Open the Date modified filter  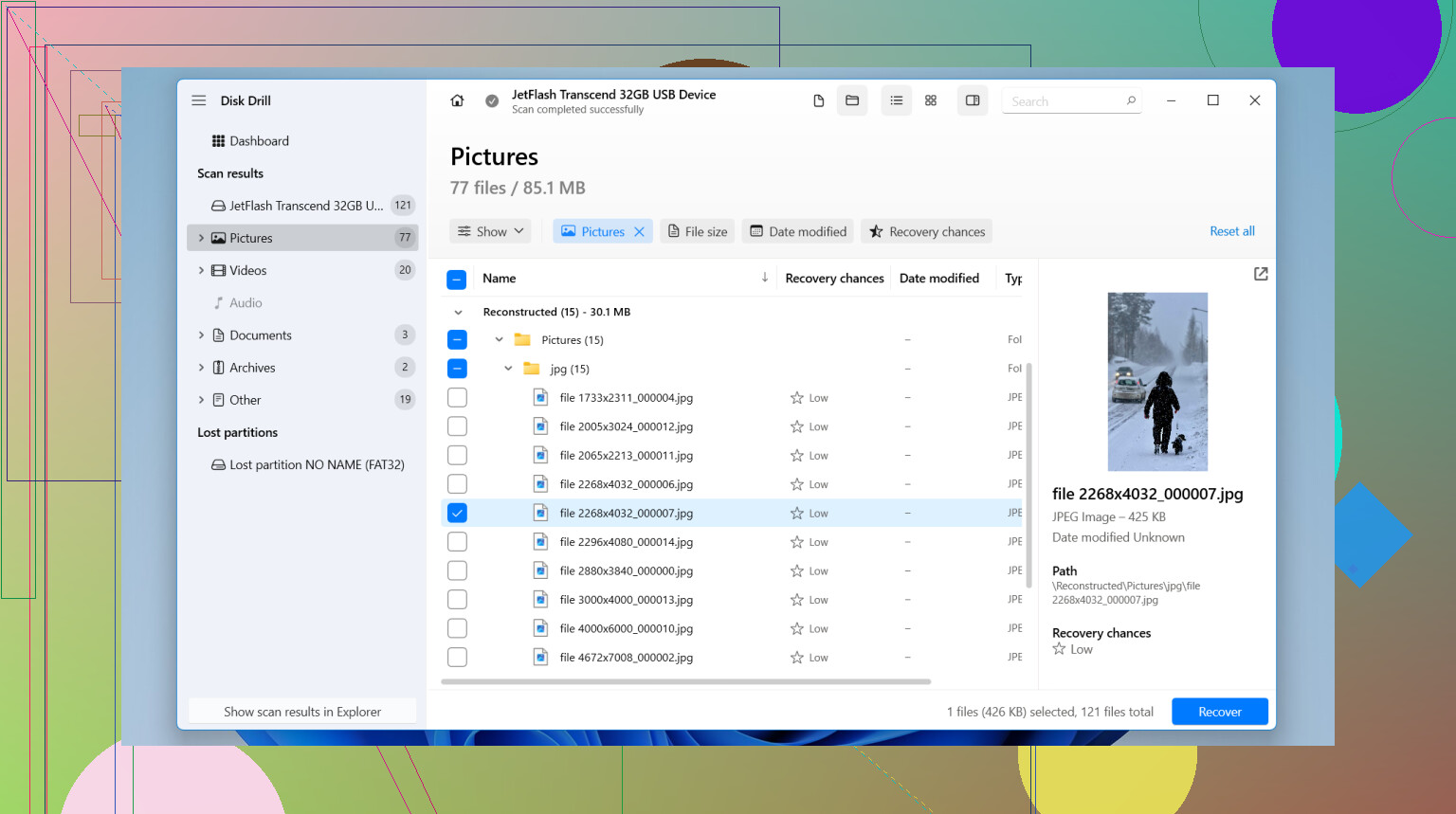coord(798,231)
